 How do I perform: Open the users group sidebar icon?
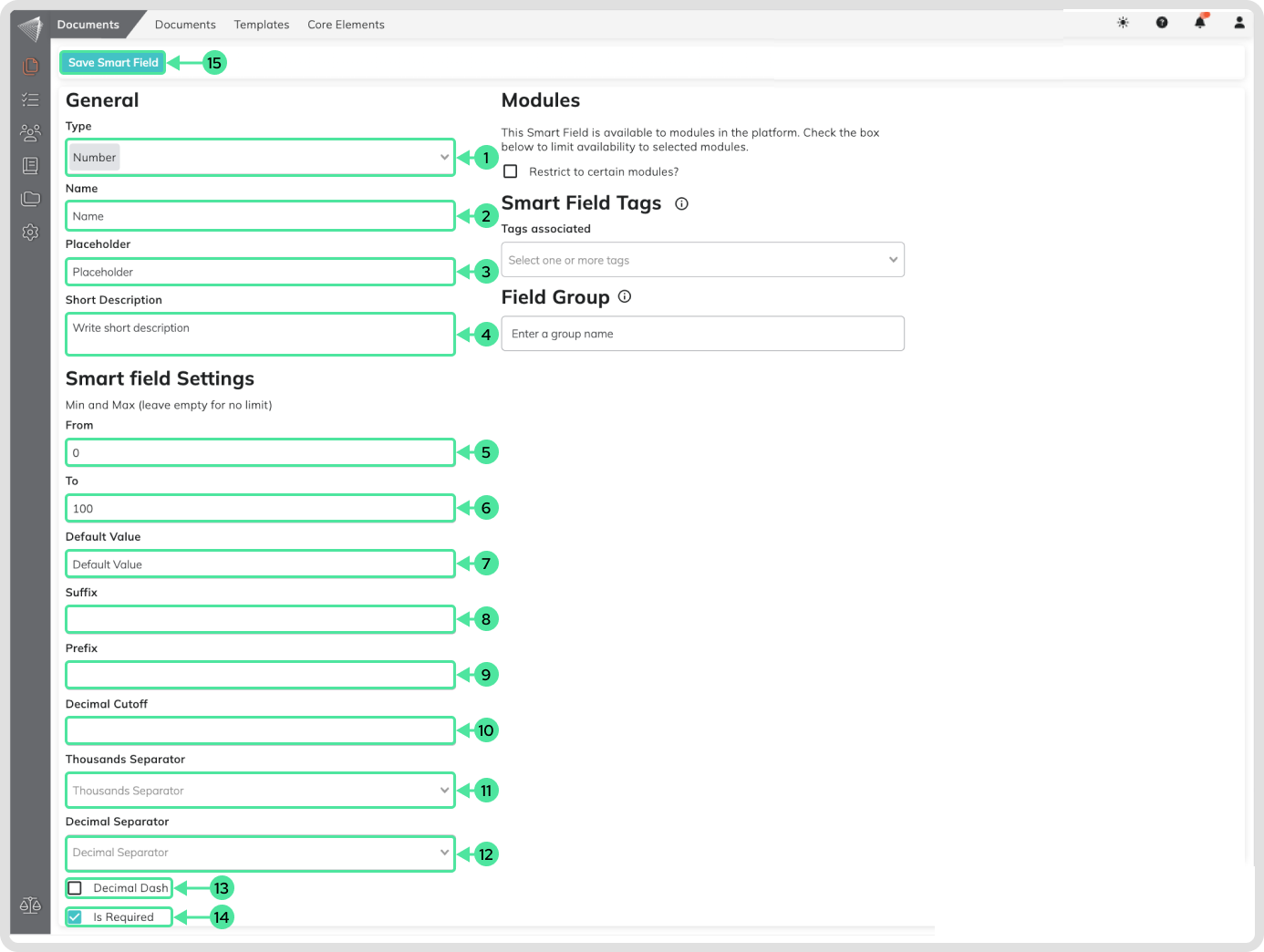(30, 133)
